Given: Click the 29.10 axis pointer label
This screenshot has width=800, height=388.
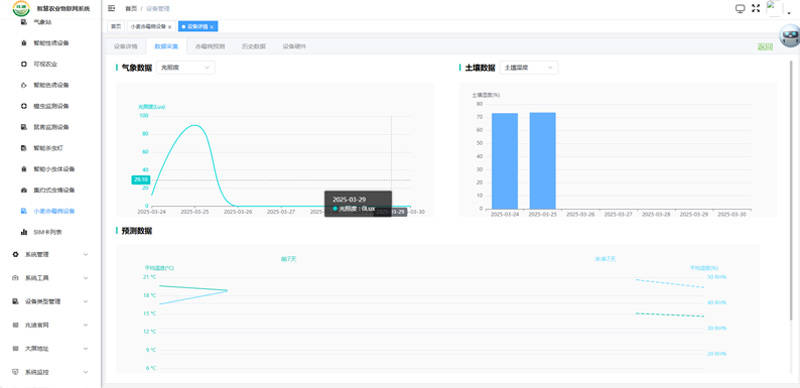Looking at the screenshot, I should [x=140, y=180].
